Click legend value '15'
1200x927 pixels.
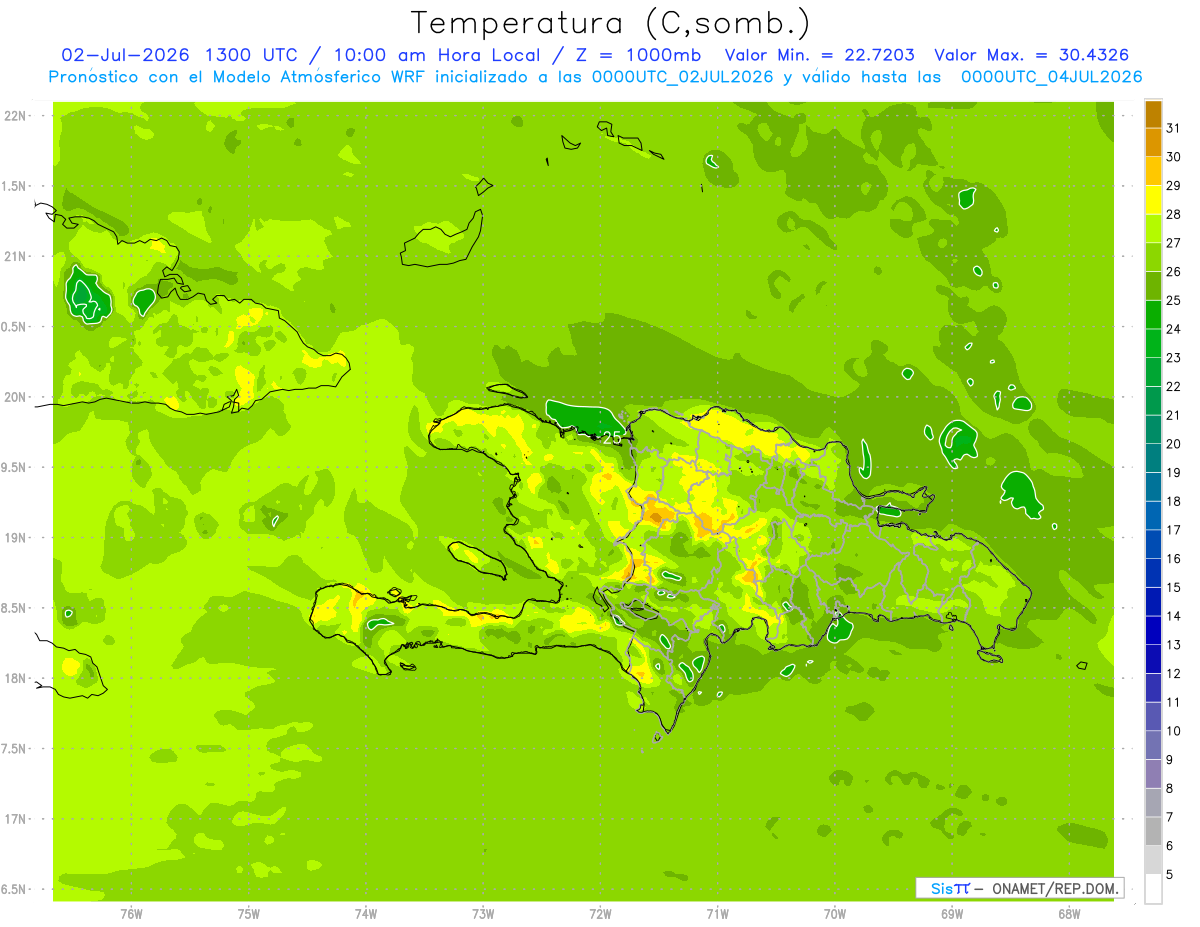[x=1173, y=587]
